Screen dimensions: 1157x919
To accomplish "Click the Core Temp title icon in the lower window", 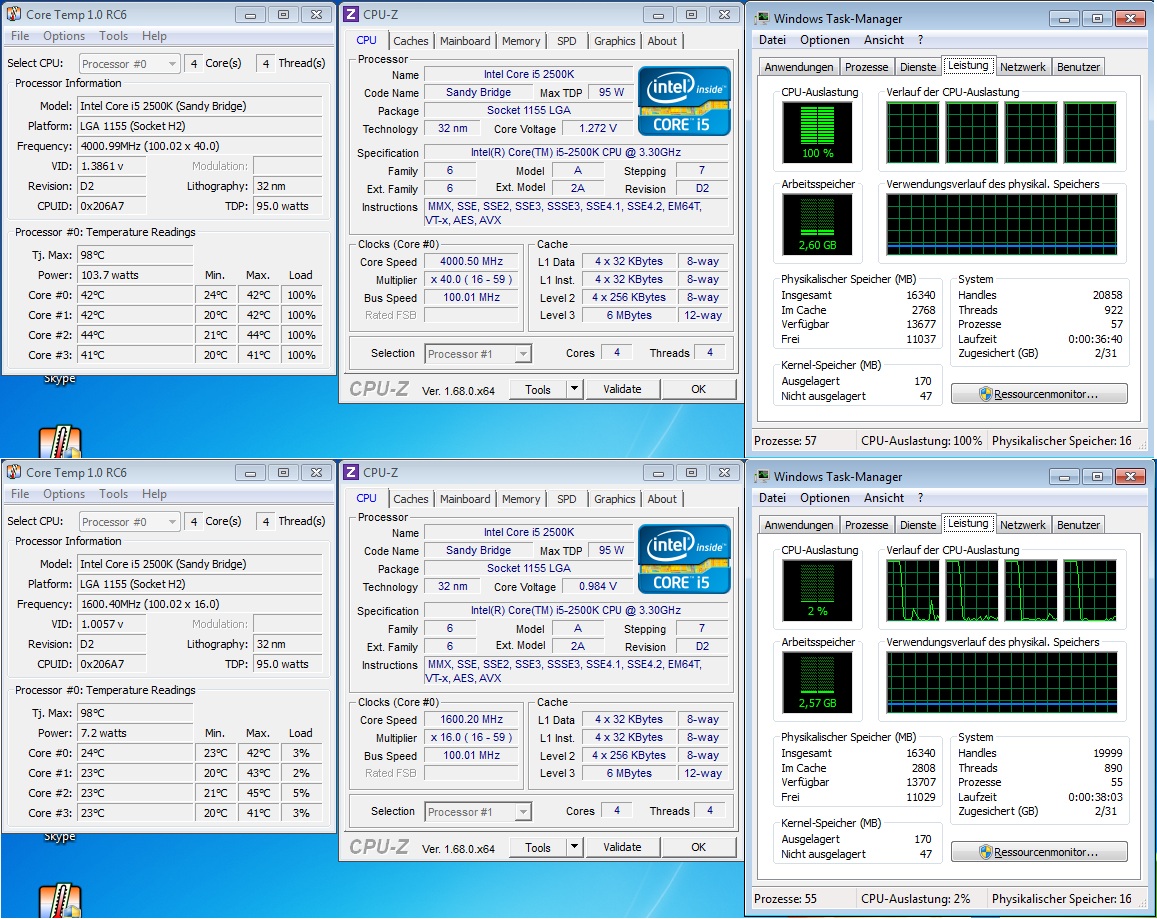I will (x=13, y=472).
